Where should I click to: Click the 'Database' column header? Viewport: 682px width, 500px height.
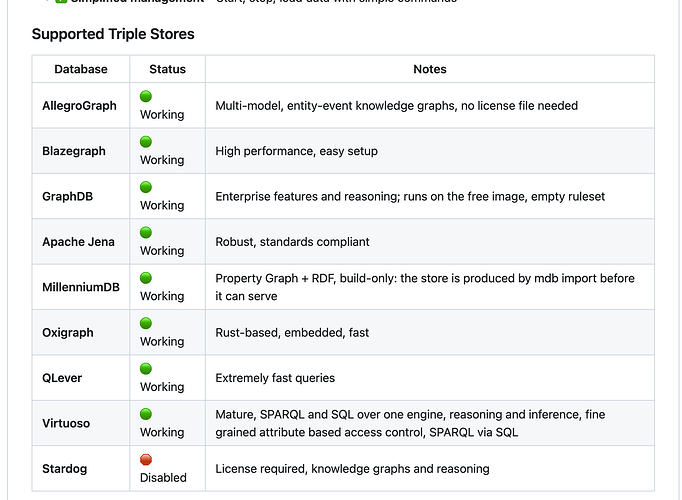[x=81, y=69]
